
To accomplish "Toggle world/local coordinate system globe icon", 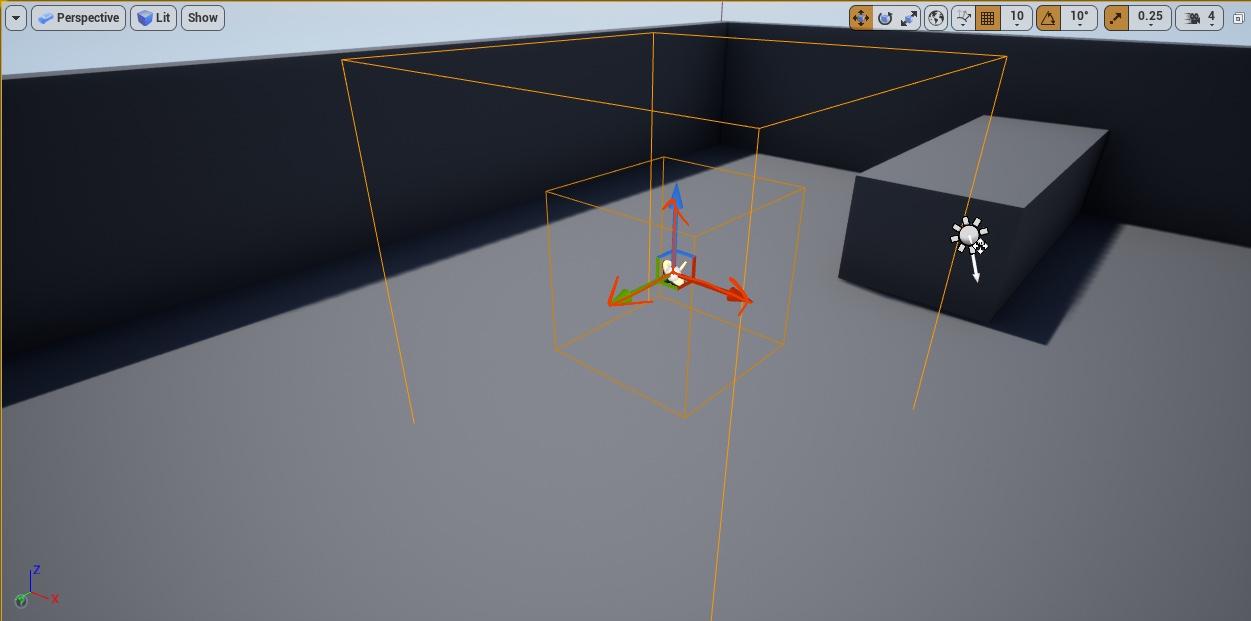I will point(936,18).
